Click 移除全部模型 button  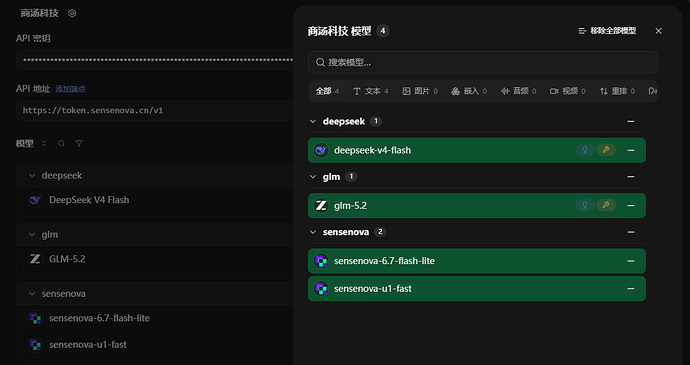point(607,31)
